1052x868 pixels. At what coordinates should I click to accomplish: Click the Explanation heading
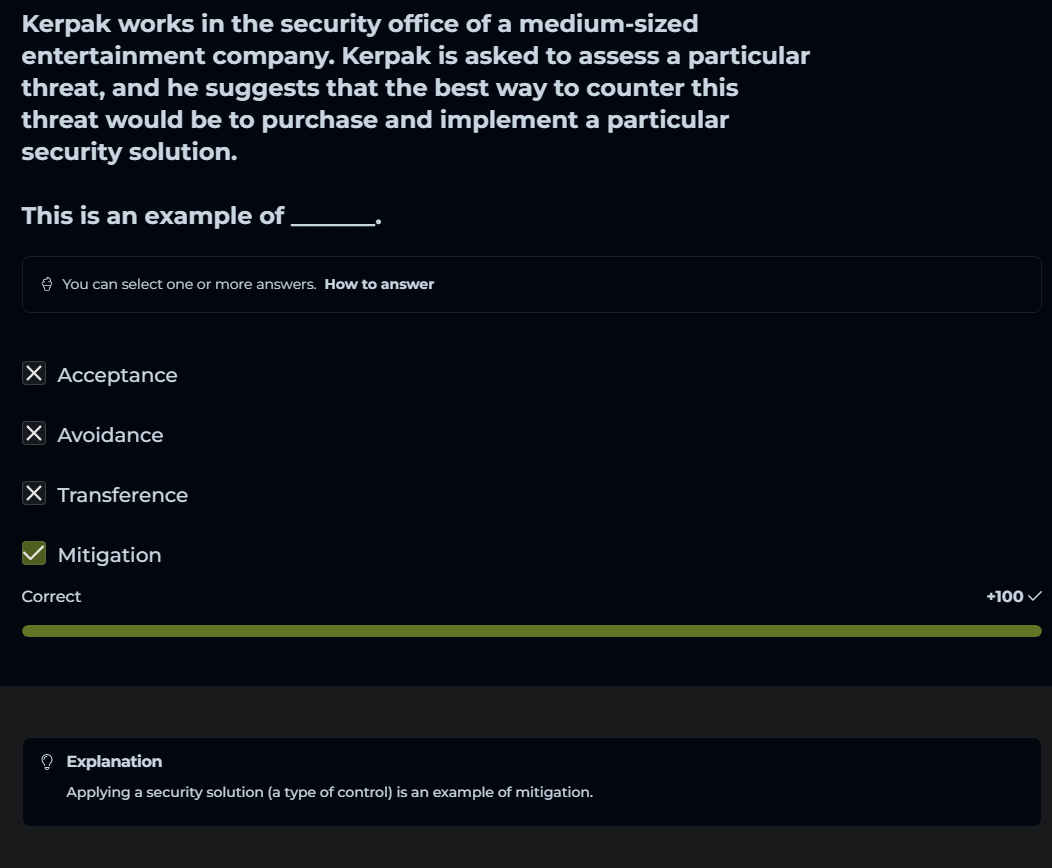pyautogui.click(x=114, y=762)
